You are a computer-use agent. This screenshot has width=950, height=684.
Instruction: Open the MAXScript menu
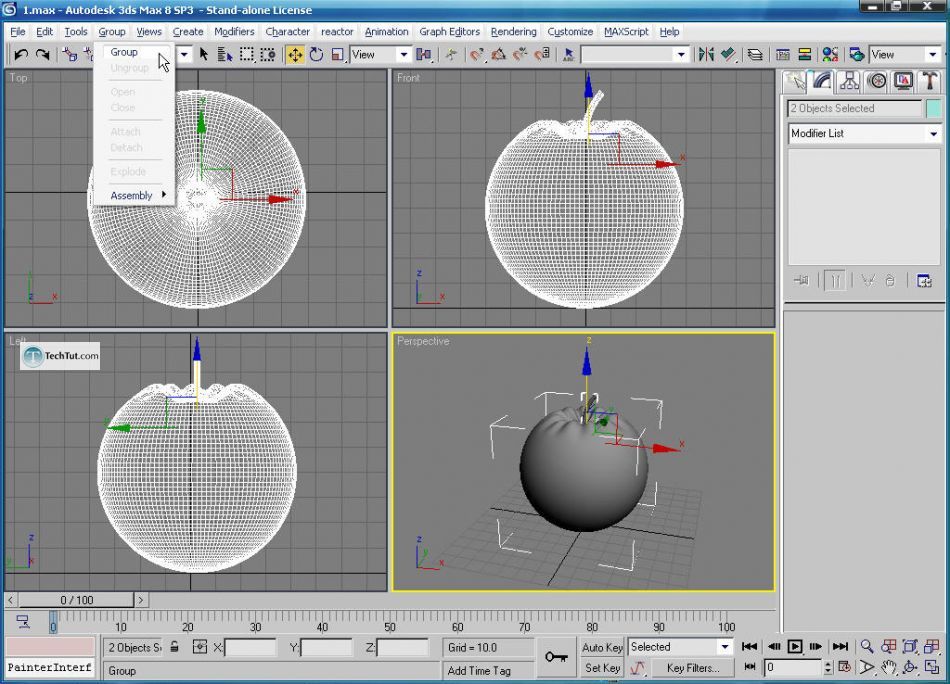(626, 32)
